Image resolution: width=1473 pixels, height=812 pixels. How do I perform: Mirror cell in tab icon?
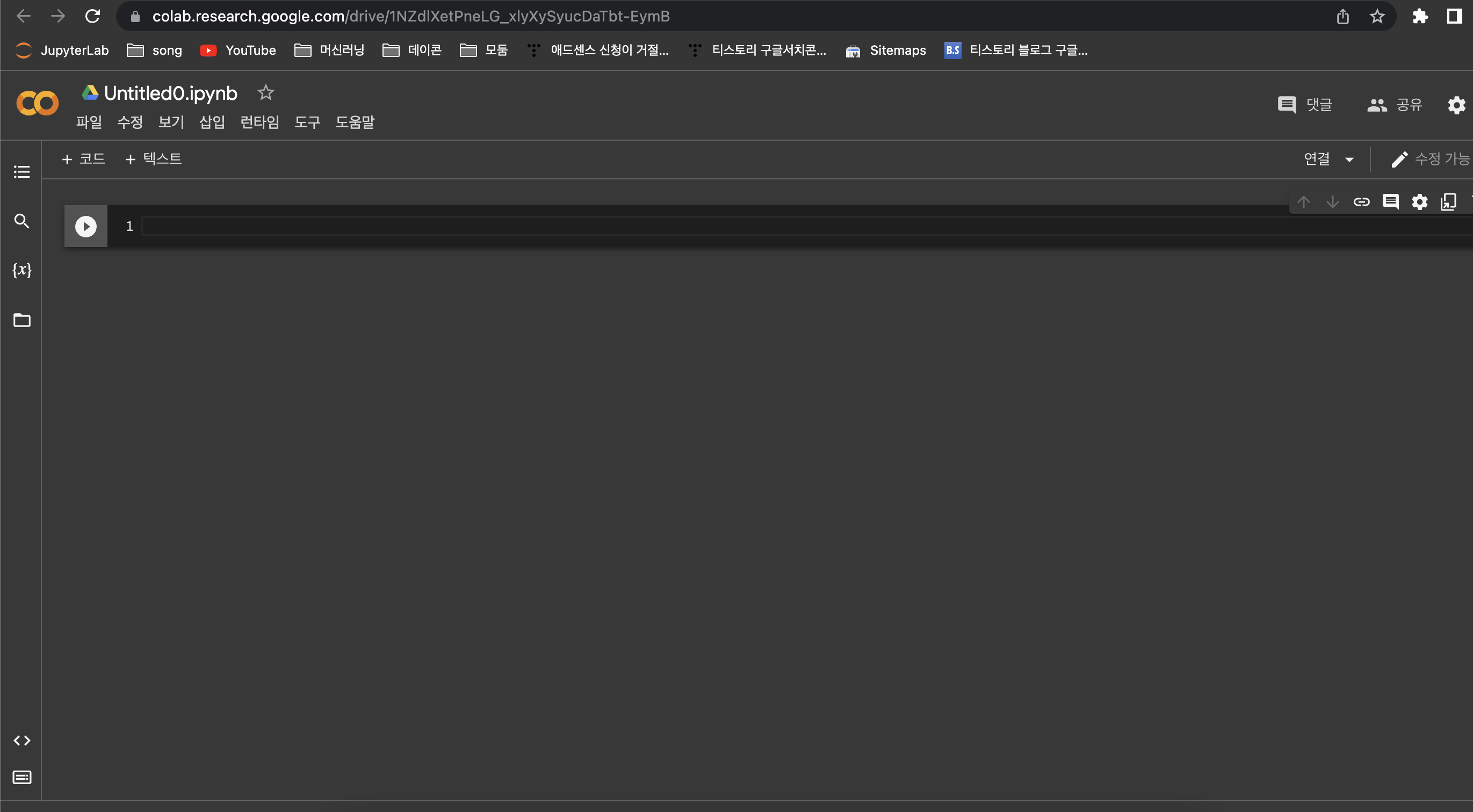[1448, 202]
